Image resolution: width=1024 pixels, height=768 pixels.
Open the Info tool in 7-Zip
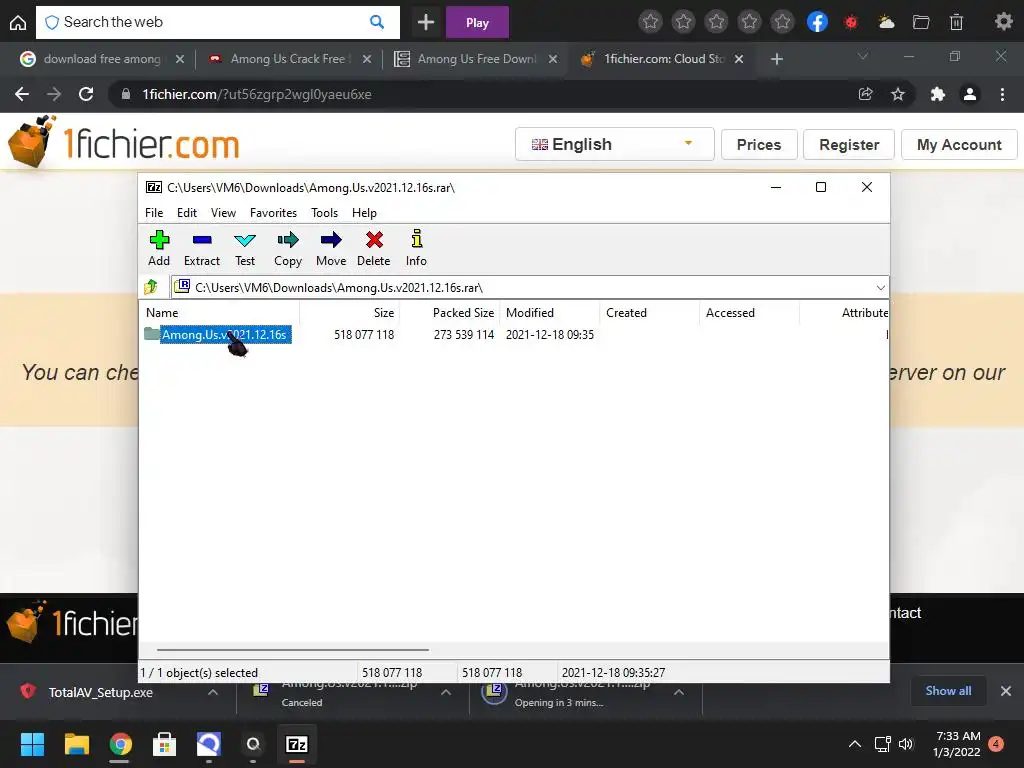click(416, 249)
